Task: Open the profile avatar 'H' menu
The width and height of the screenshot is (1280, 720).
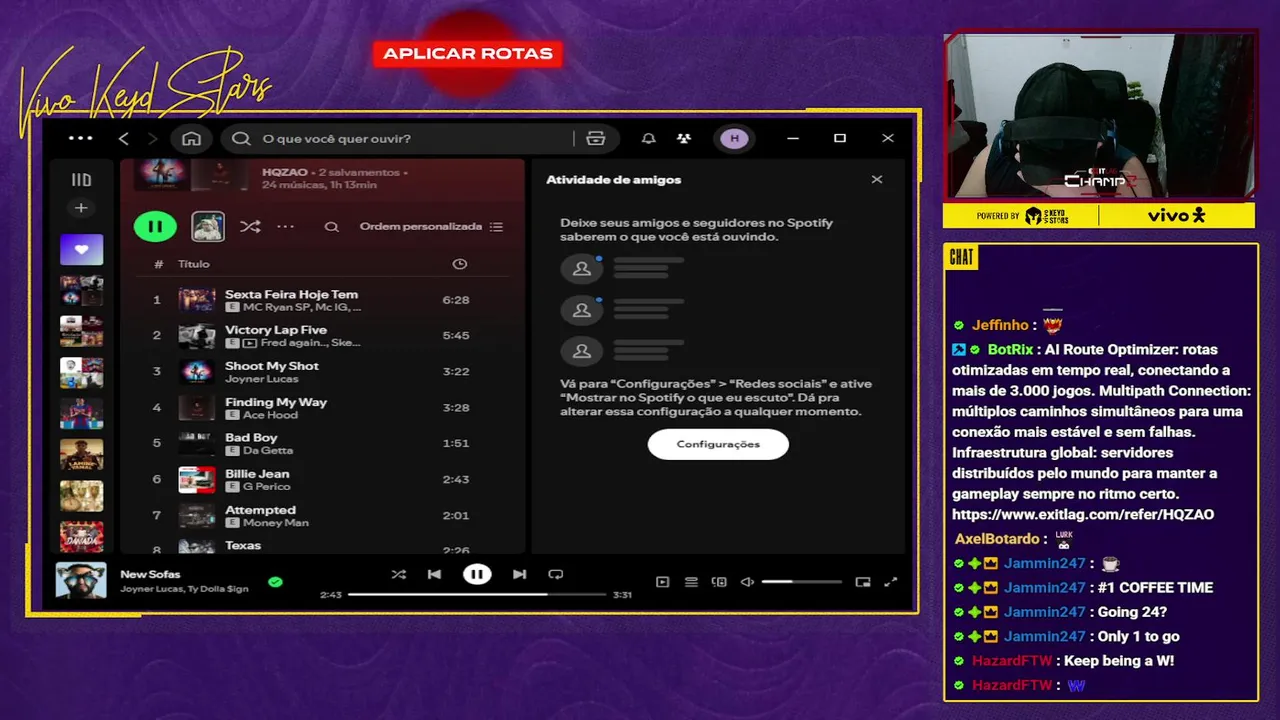Action: tap(735, 138)
